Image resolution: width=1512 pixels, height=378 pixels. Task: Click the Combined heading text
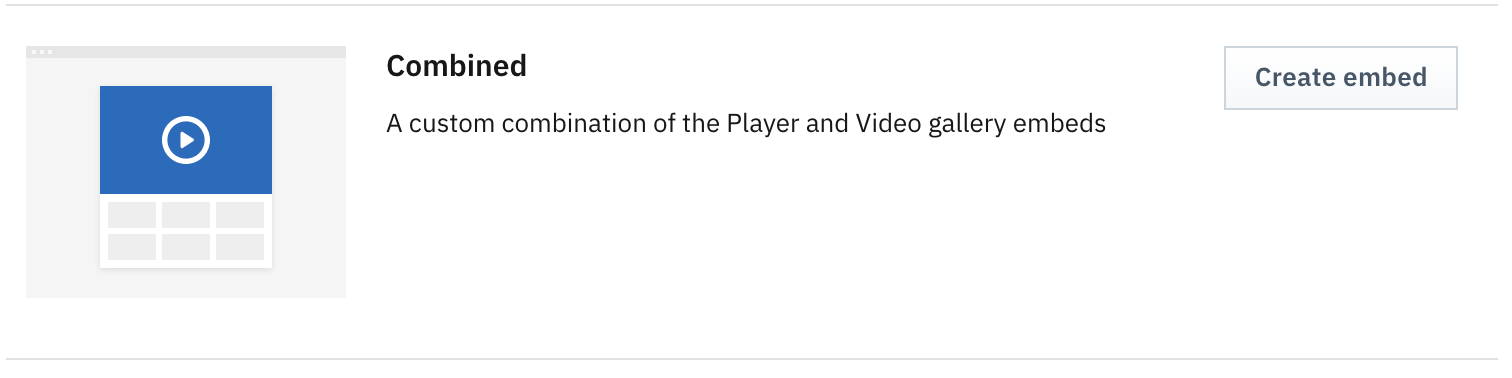coord(456,66)
